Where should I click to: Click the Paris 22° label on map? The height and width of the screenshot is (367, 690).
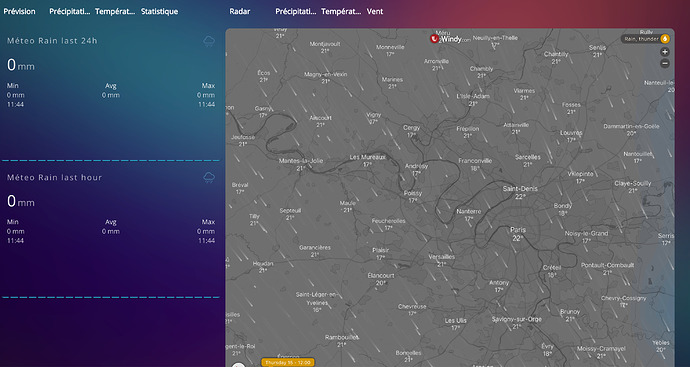pos(518,234)
